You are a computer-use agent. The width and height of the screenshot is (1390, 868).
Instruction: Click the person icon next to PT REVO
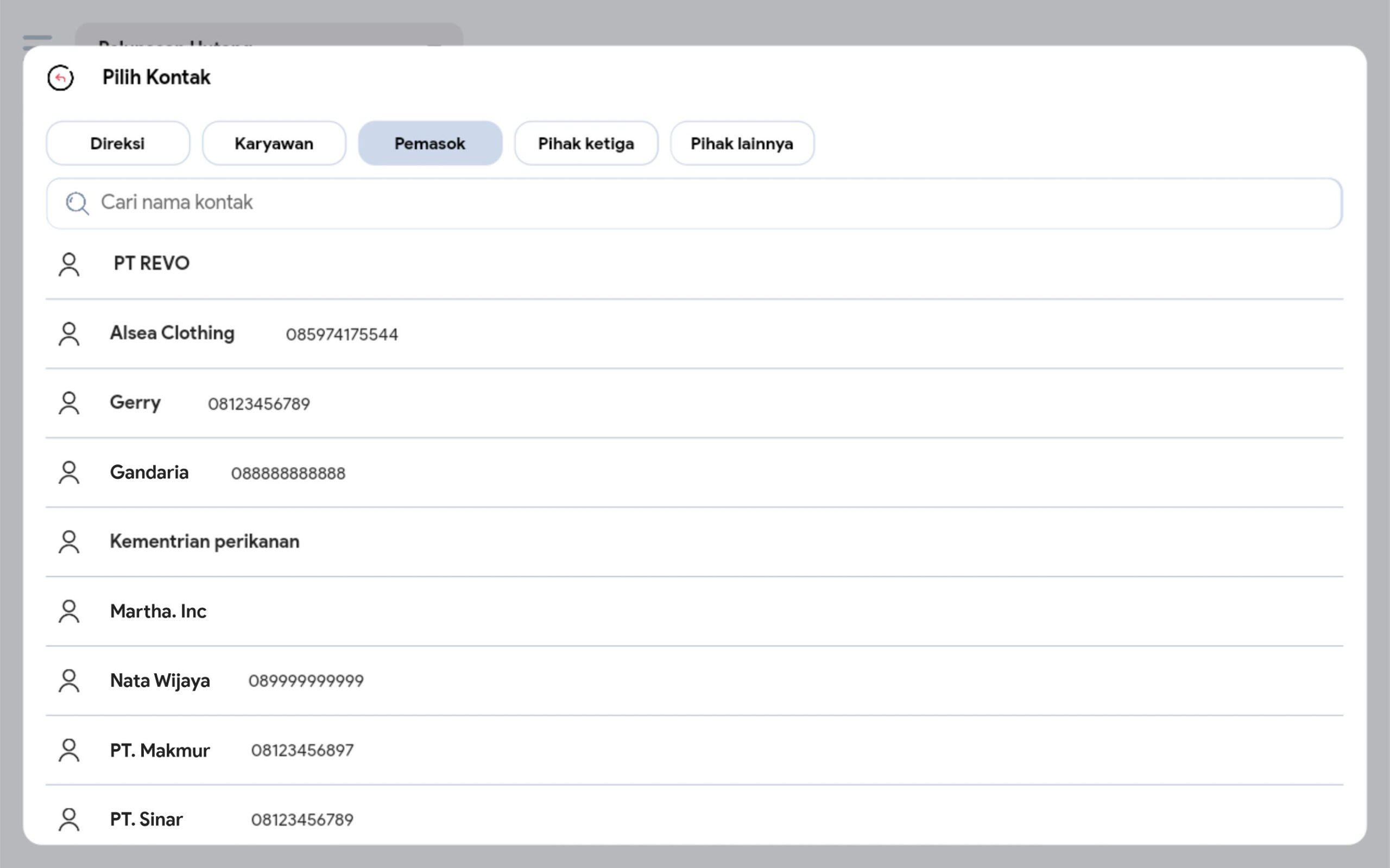69,265
